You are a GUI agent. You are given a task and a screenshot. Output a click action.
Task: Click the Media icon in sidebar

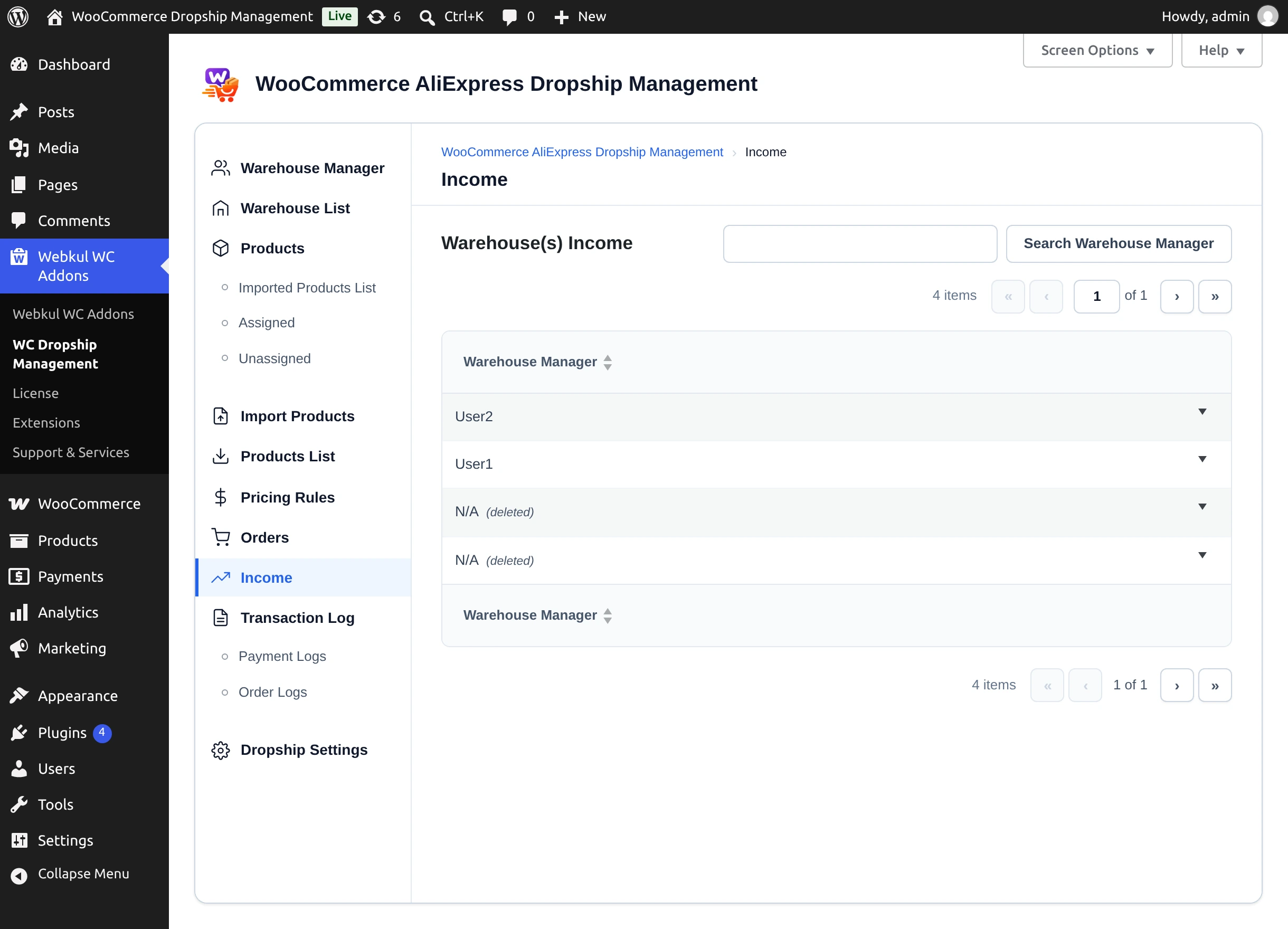tap(19, 148)
